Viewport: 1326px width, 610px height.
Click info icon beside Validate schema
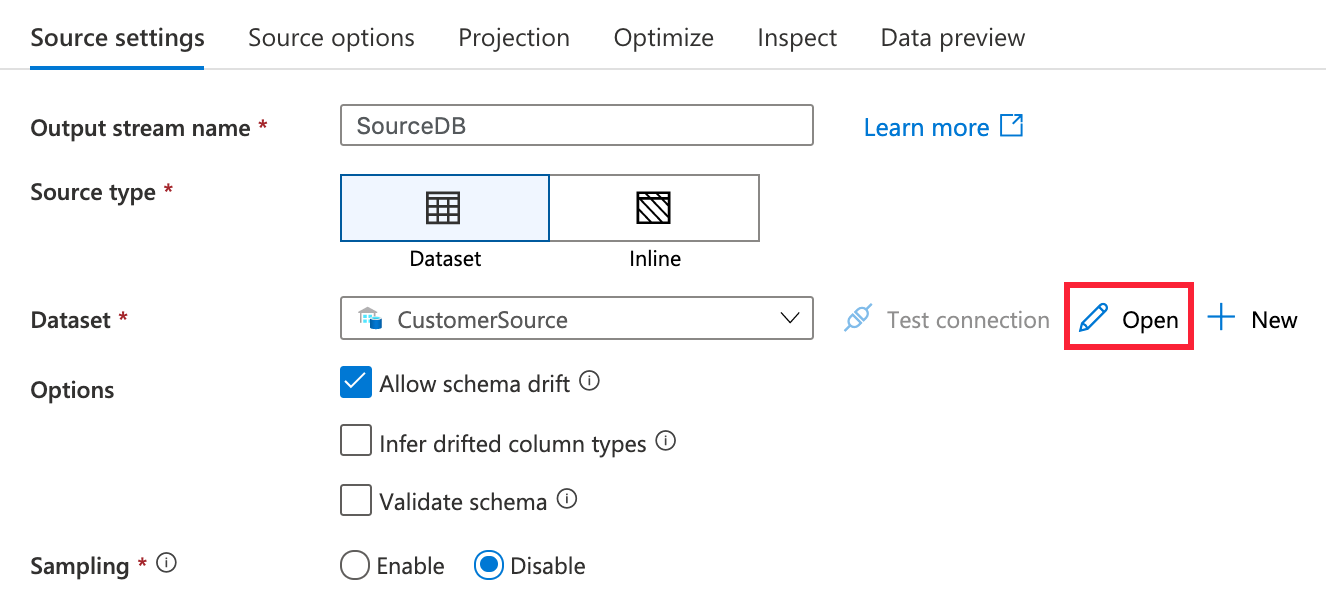coord(567,499)
